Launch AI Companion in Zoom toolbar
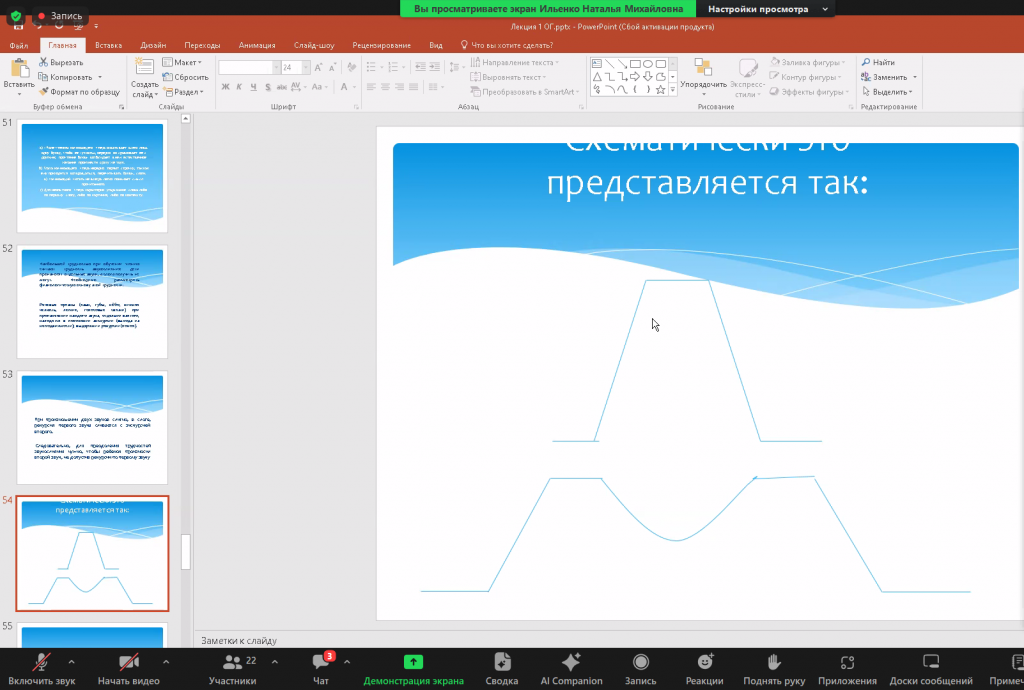Screen dimensions: 1024x690 pyautogui.click(x=571, y=669)
